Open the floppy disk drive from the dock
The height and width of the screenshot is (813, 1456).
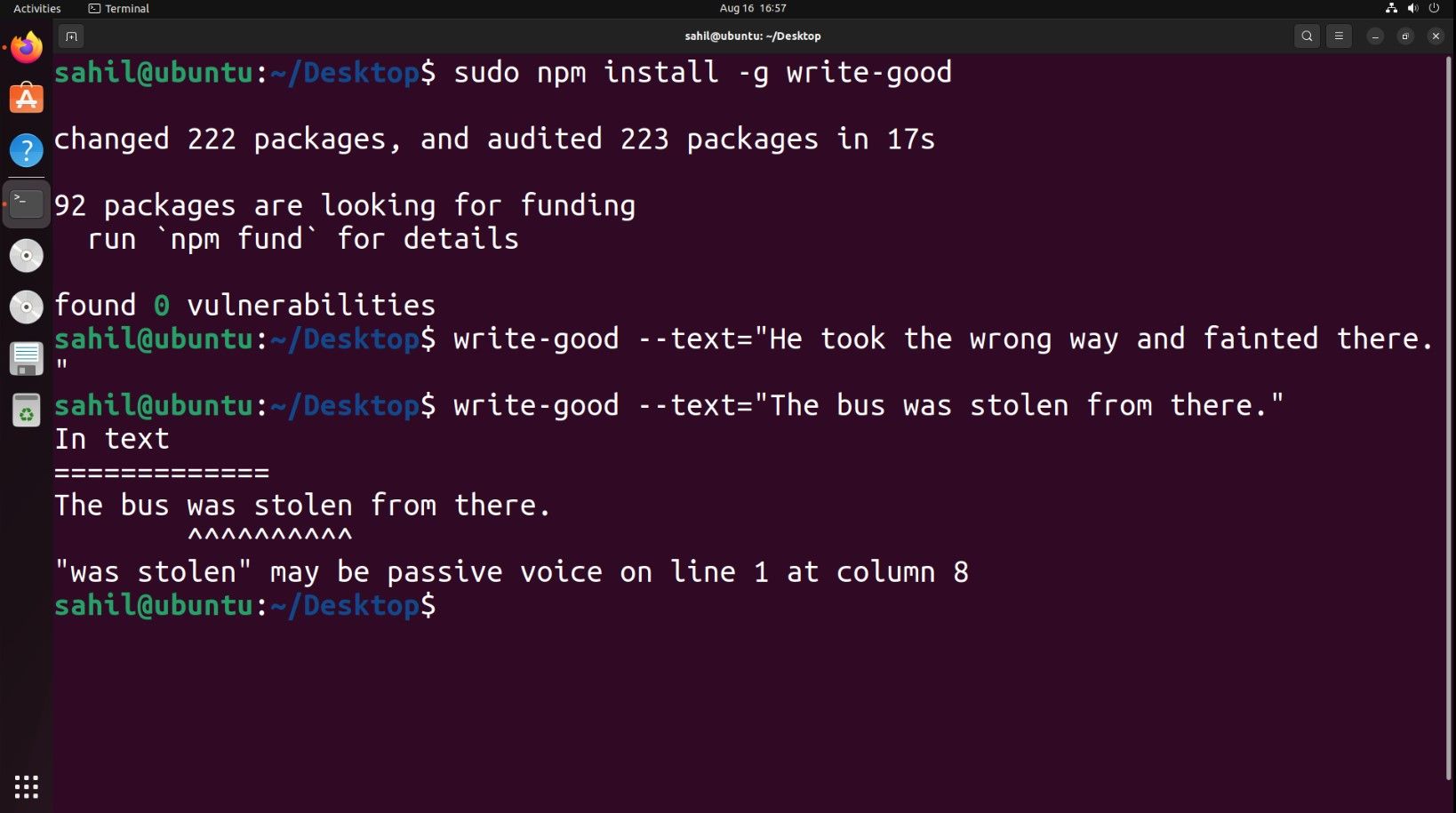pyautogui.click(x=26, y=358)
